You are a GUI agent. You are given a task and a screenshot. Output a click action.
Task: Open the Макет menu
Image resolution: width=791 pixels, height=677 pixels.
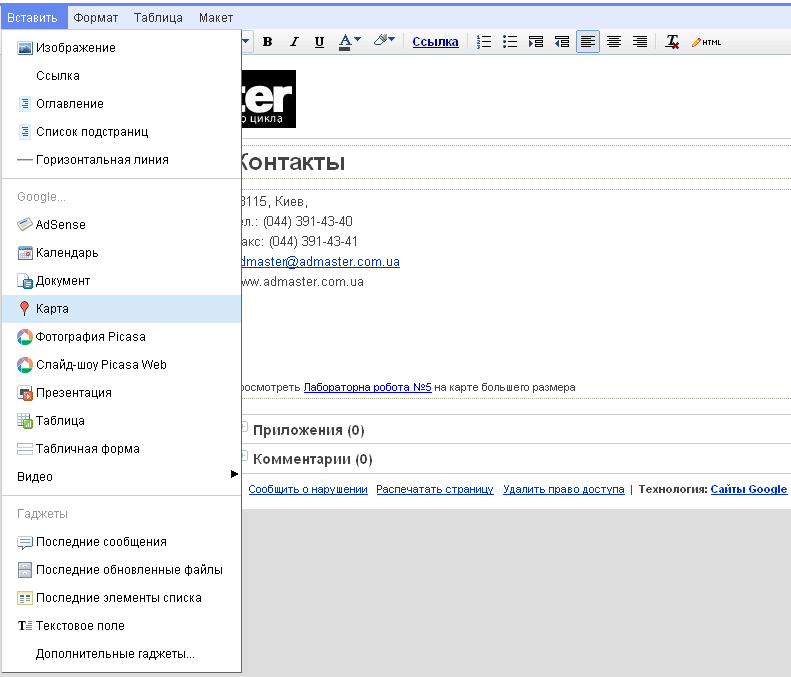[x=216, y=18]
